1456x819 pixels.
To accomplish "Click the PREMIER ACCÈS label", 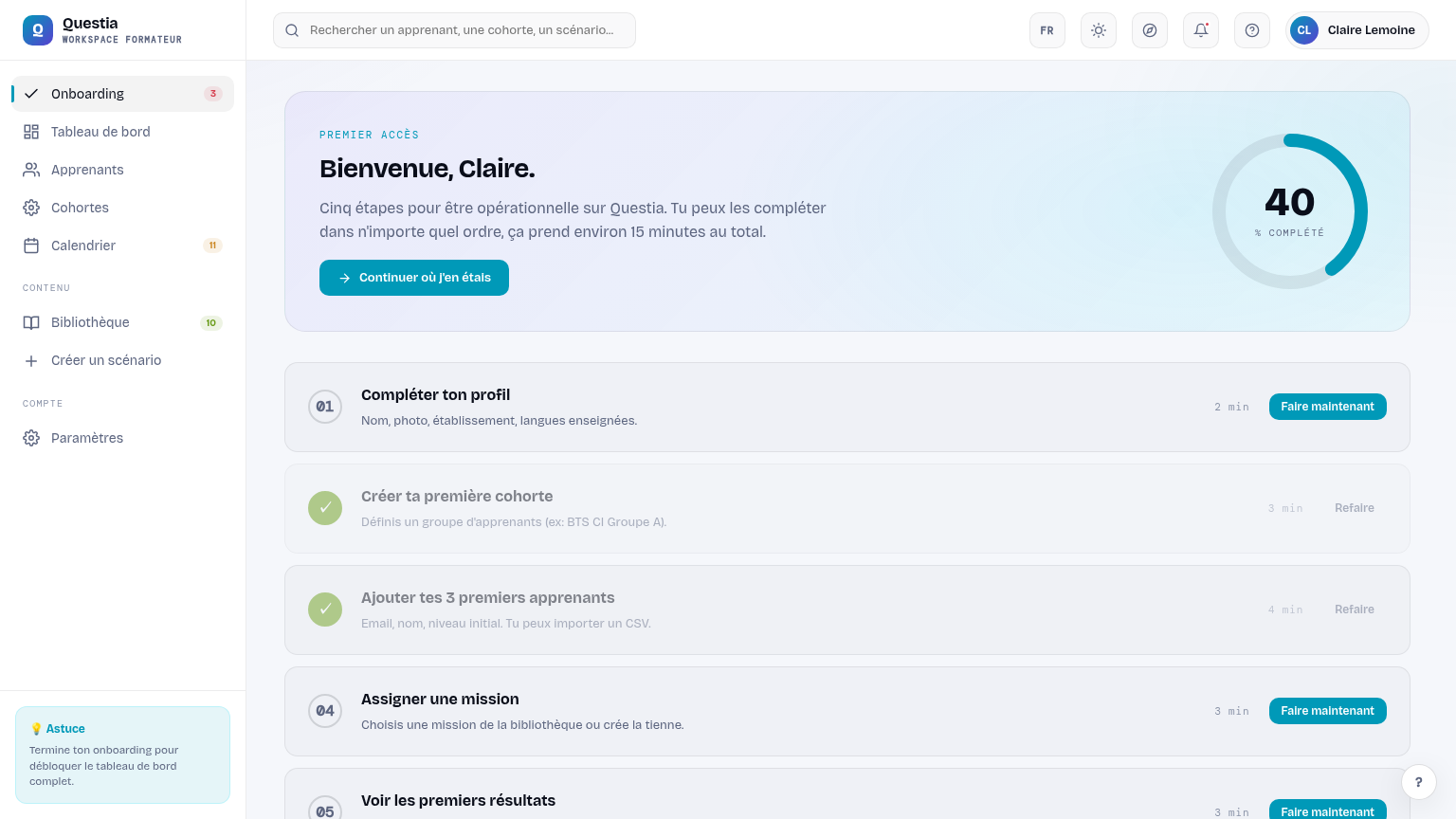I will click(x=369, y=135).
